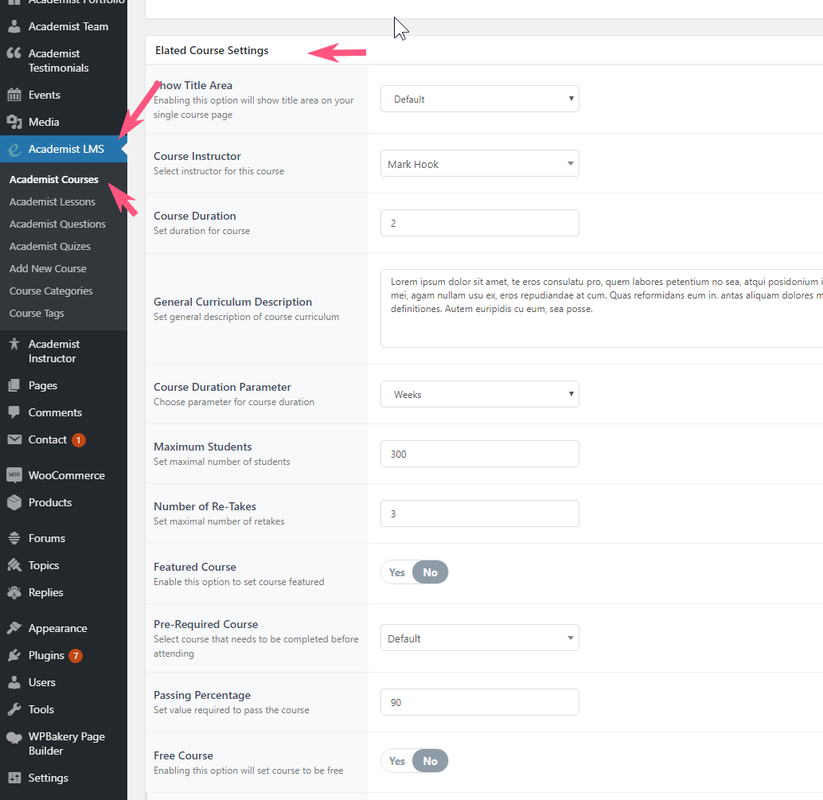Click the Plugins plug icon
823x800 pixels.
14,655
